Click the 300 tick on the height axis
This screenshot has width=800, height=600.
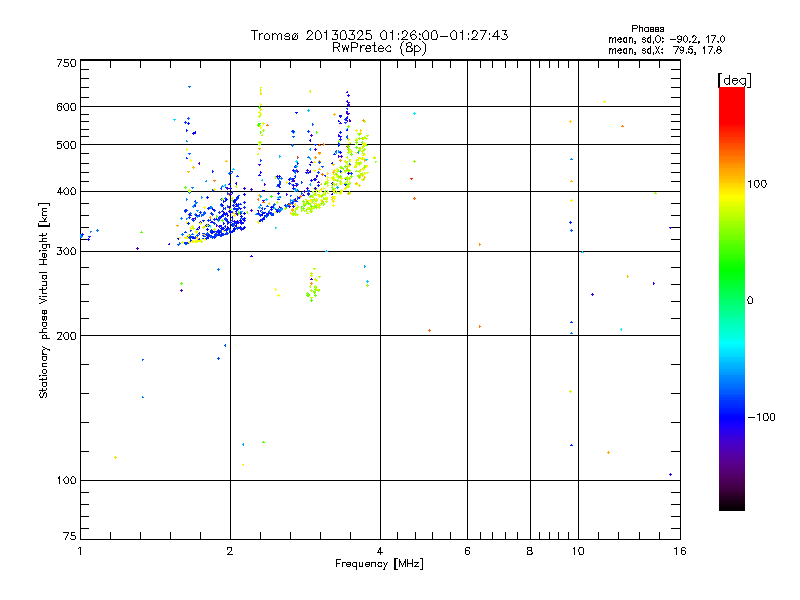[x=66, y=251]
